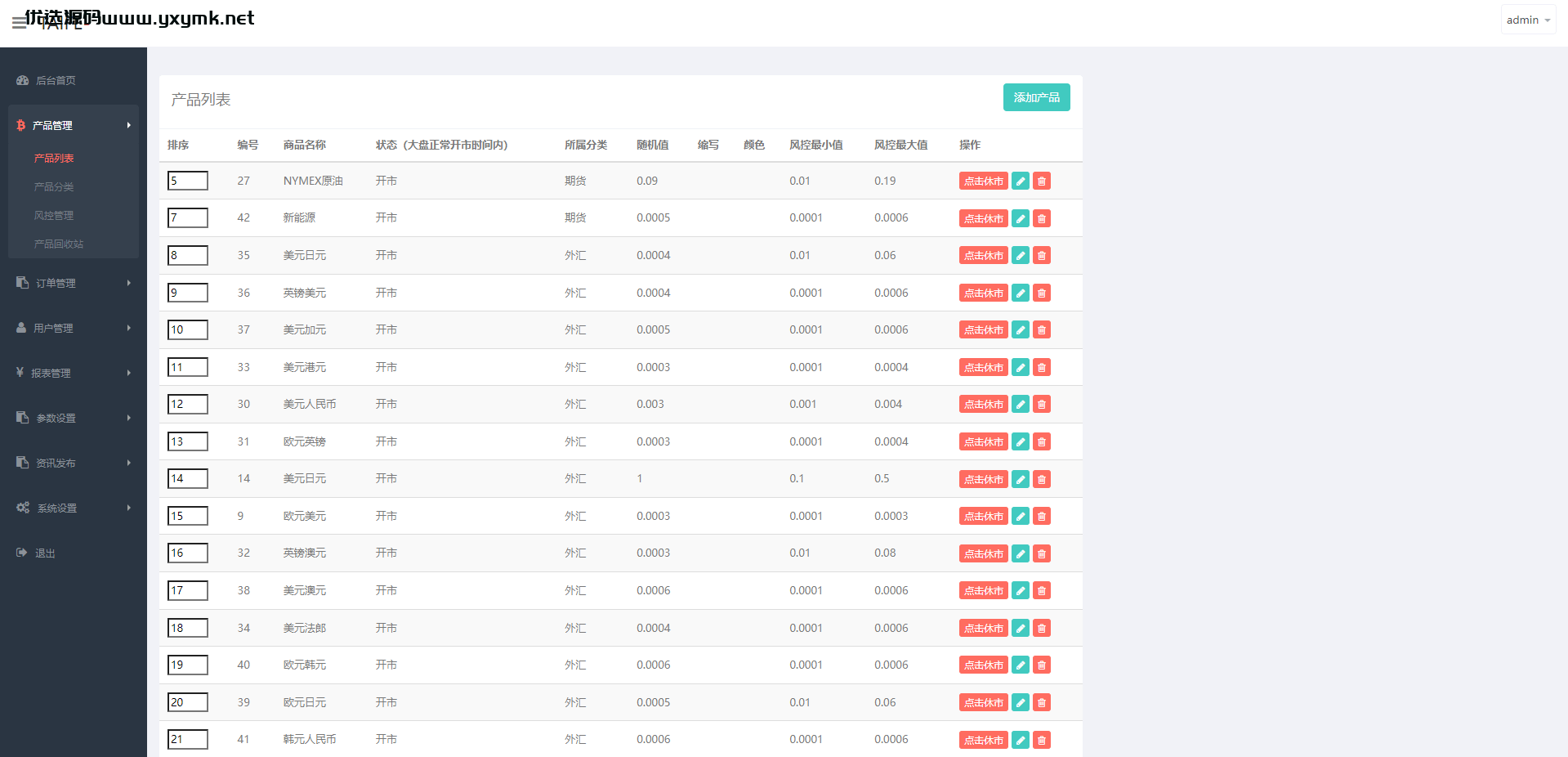Expand 系统设置 sidebar section
The image size is (1568, 757).
pyautogui.click(x=74, y=508)
